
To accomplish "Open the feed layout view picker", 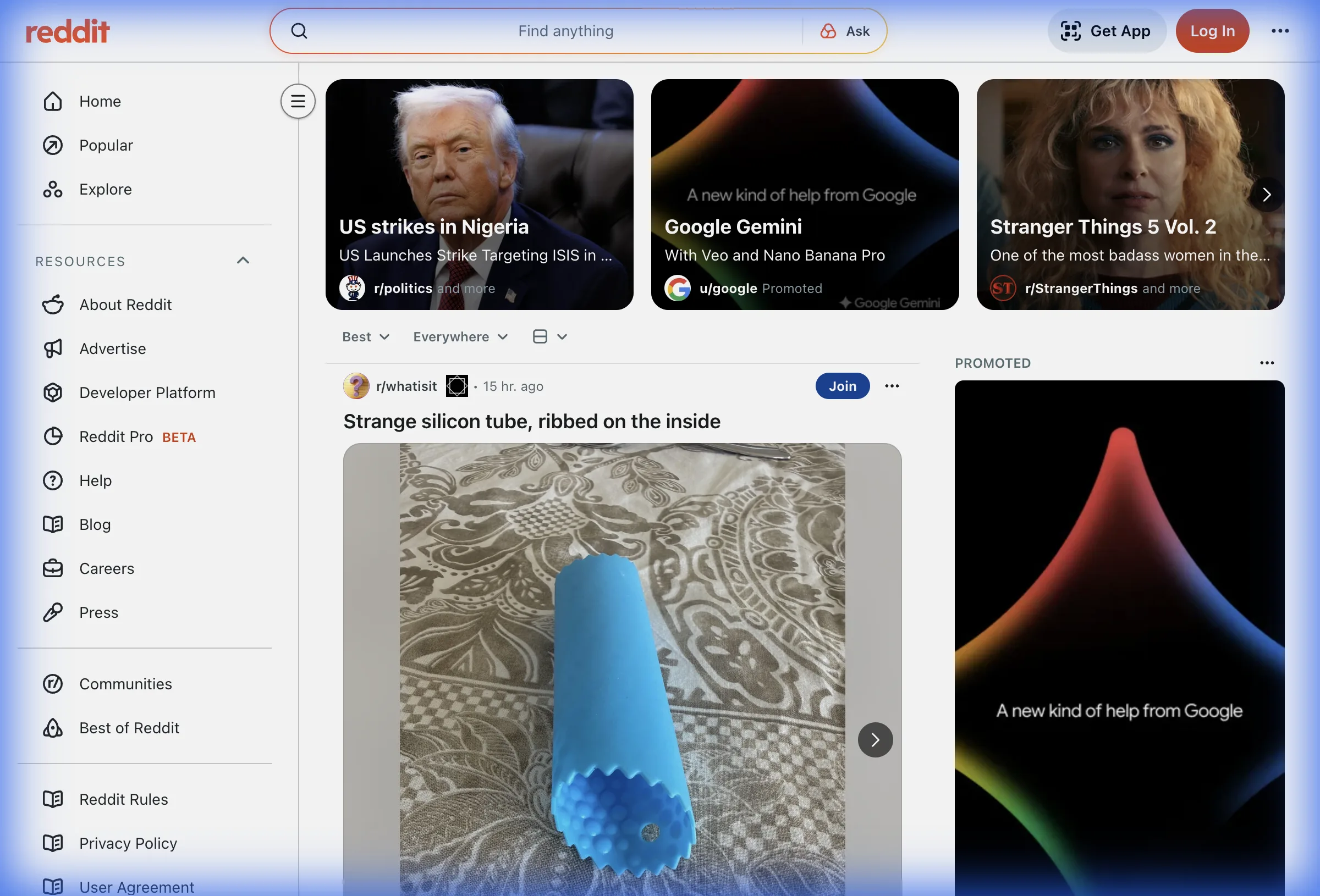I will click(x=549, y=336).
